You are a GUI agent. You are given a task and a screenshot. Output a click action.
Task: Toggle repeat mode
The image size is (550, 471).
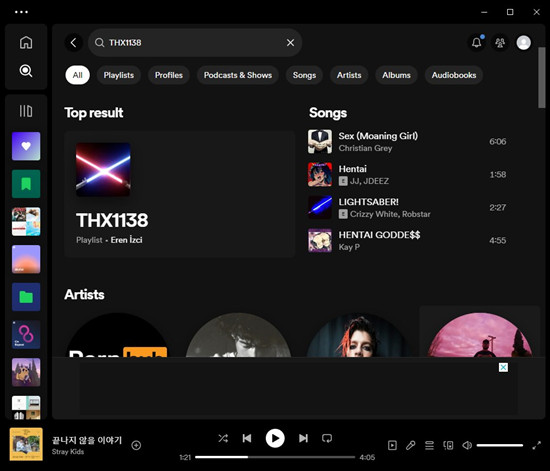[x=327, y=438]
